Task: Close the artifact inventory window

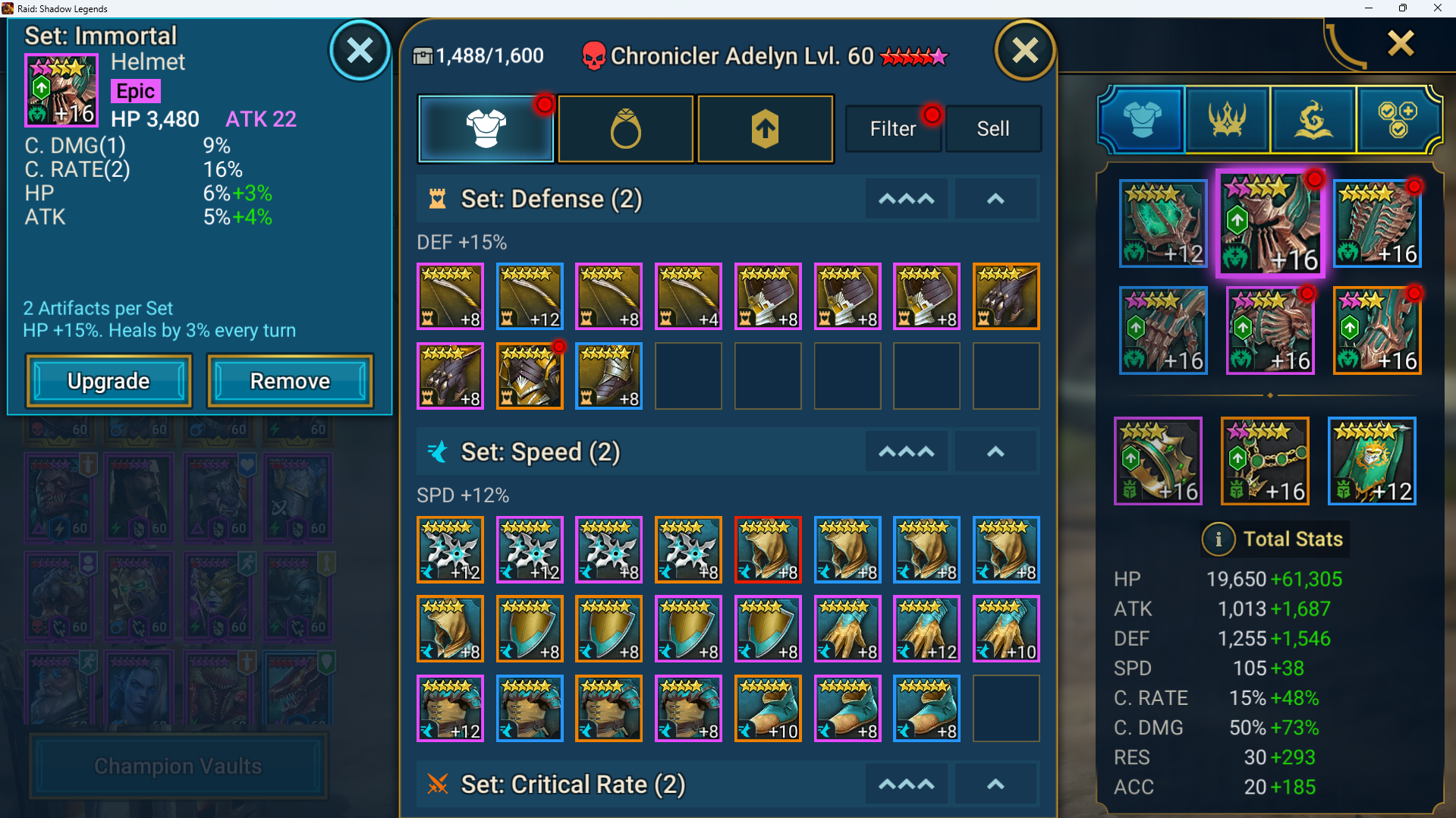Action: pyautogui.click(x=1025, y=51)
